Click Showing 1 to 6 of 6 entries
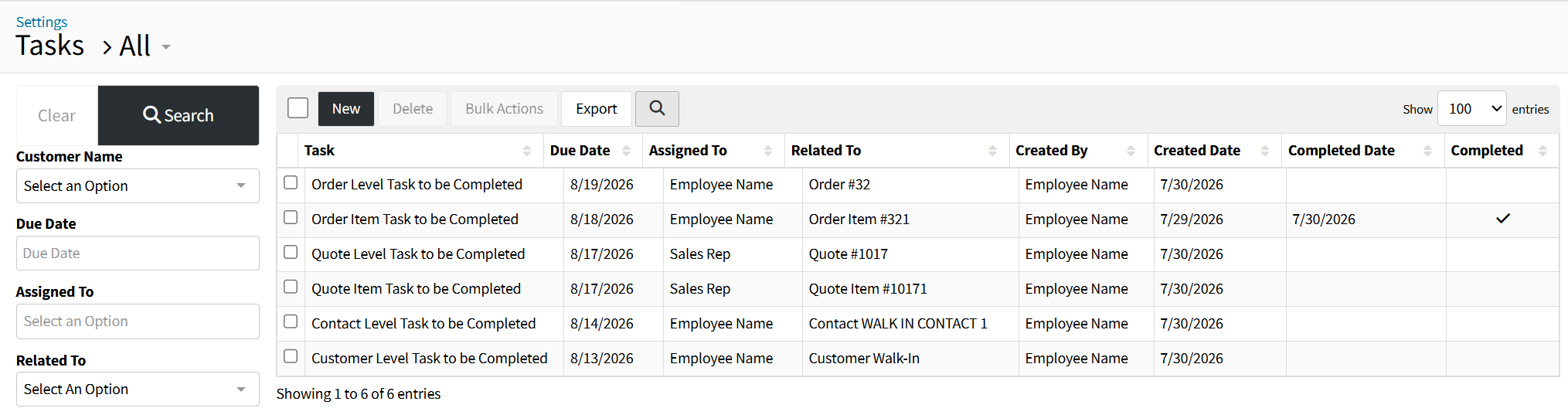The image size is (1568, 415). [x=359, y=394]
